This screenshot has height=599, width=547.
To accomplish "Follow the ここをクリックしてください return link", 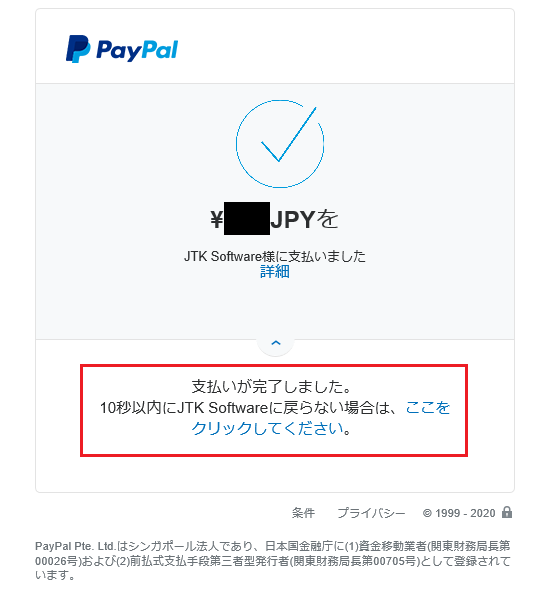I will [321, 418].
